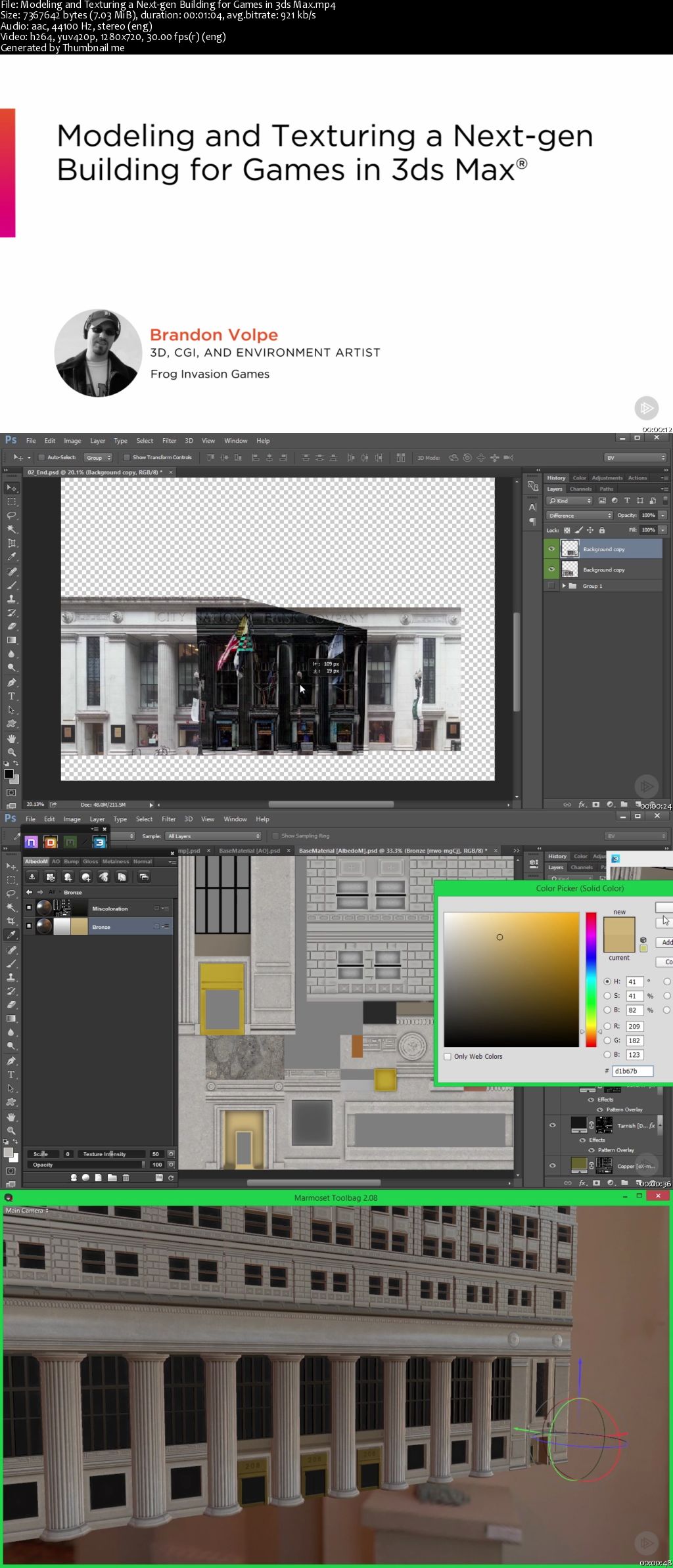Open the Auto-Select Group dropdown
This screenshot has width=673, height=1568.
click(98, 457)
